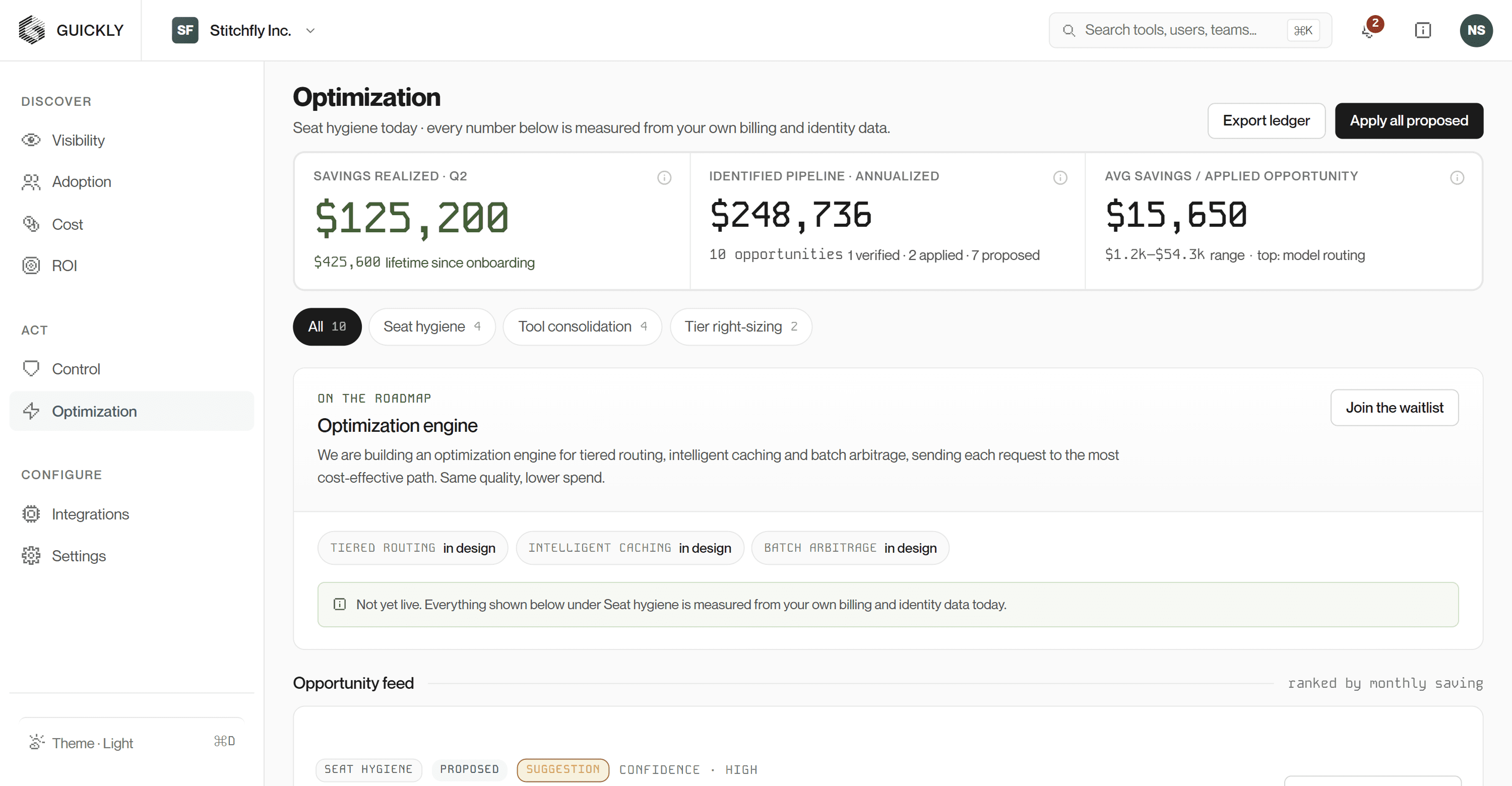1512x786 pixels.
Task: Select the Seat hygiene filter tab
Action: (x=432, y=326)
